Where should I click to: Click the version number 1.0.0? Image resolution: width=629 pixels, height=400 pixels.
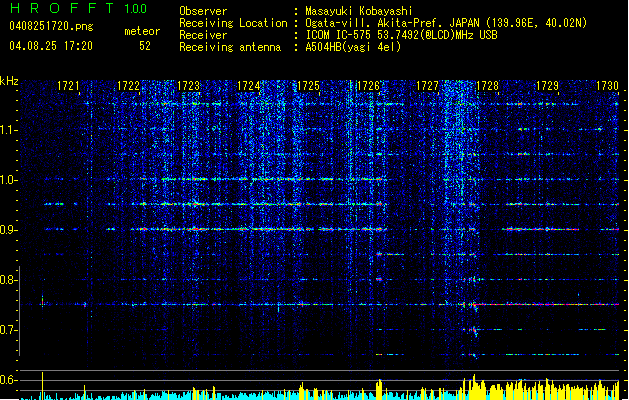click(x=135, y=9)
